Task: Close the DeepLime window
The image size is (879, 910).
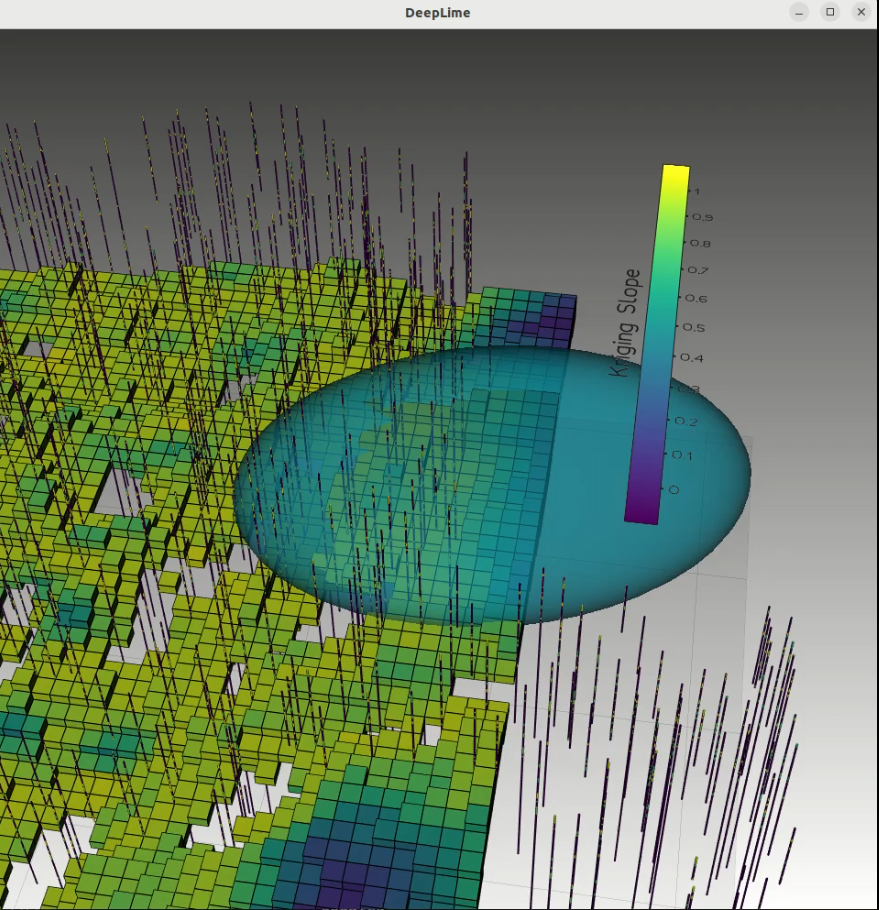Action: coord(861,12)
